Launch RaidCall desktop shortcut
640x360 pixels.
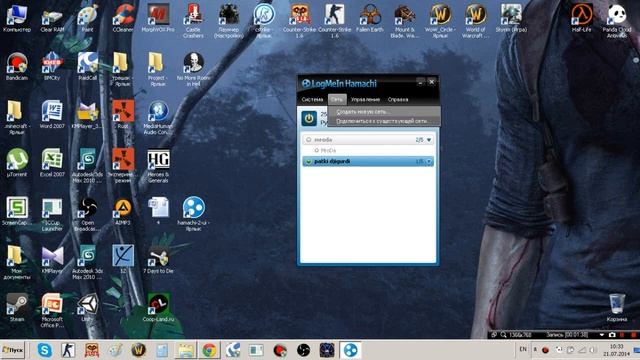point(87,66)
